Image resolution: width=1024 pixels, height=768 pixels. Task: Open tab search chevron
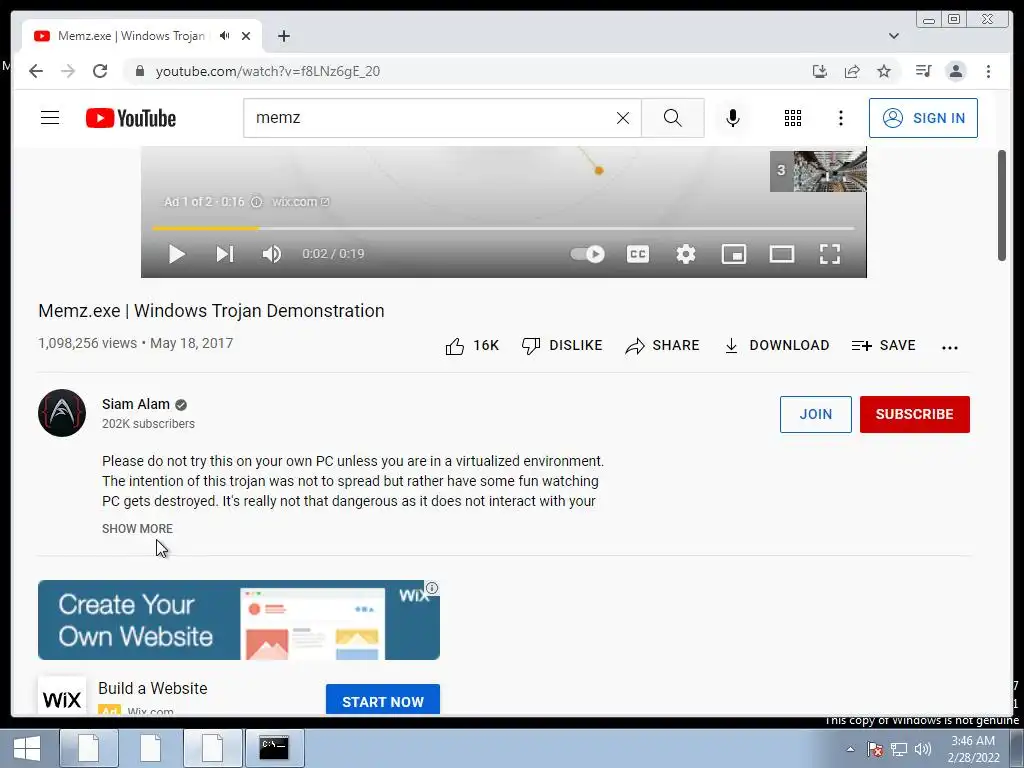pyautogui.click(x=894, y=36)
